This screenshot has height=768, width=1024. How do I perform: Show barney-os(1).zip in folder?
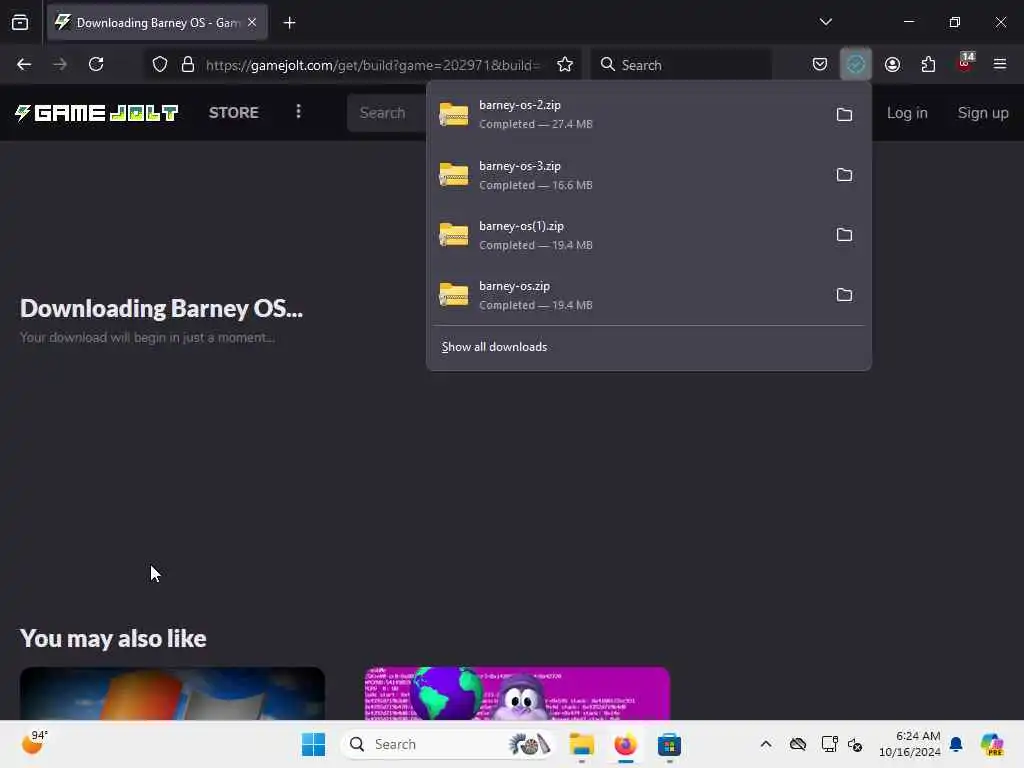tap(844, 235)
